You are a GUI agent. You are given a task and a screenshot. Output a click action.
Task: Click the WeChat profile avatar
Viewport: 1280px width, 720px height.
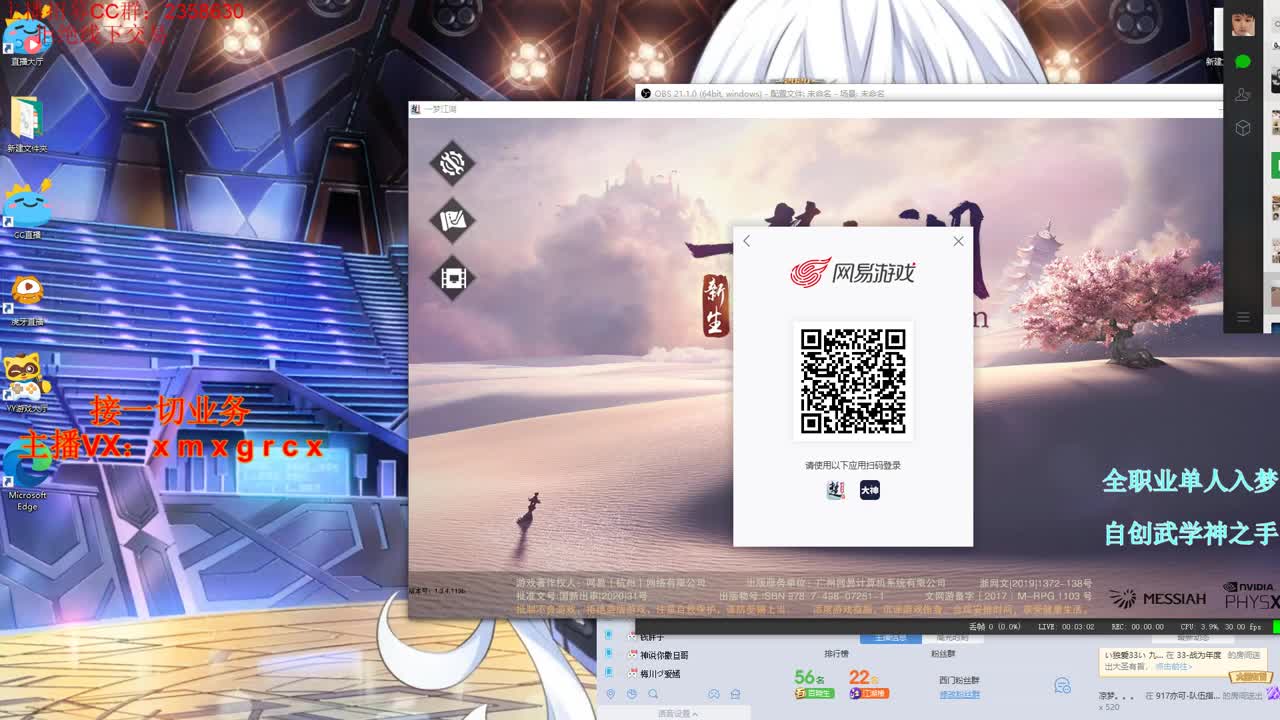[x=1243, y=24]
